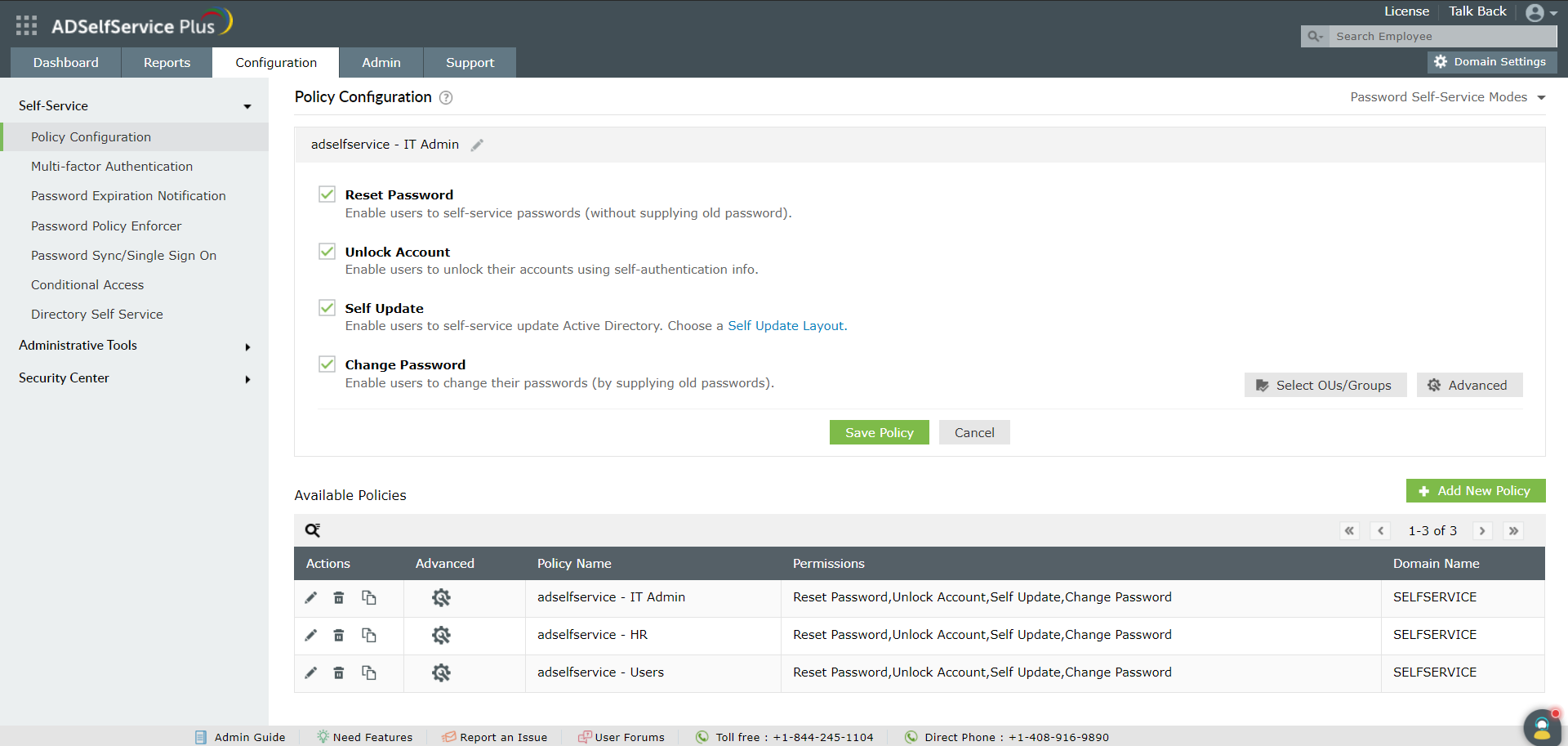Viewport: 1568px width, 746px height.
Task: Open advanced settings for adselfservice - HR
Action: 441,635
